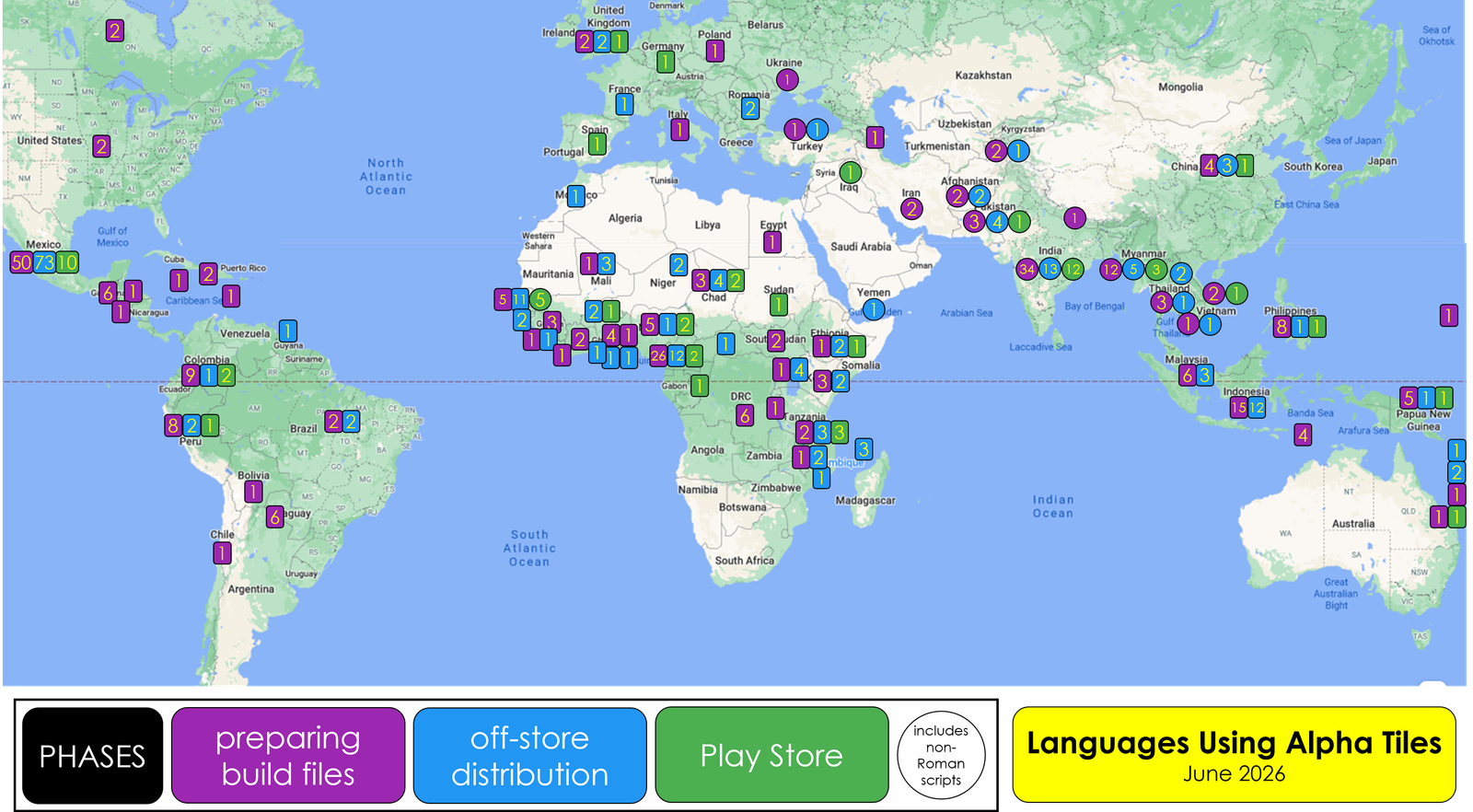Open the purple 5 marker in Papua New Guinea
Image resolution: width=1473 pixels, height=812 pixels.
tap(1409, 398)
